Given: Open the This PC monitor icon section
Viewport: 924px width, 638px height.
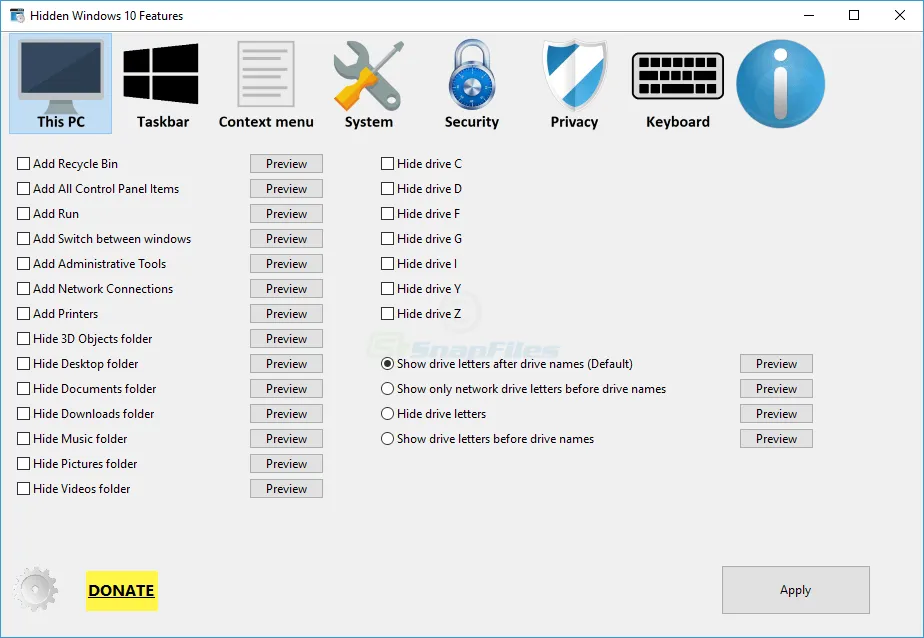Looking at the screenshot, I should (60, 74).
